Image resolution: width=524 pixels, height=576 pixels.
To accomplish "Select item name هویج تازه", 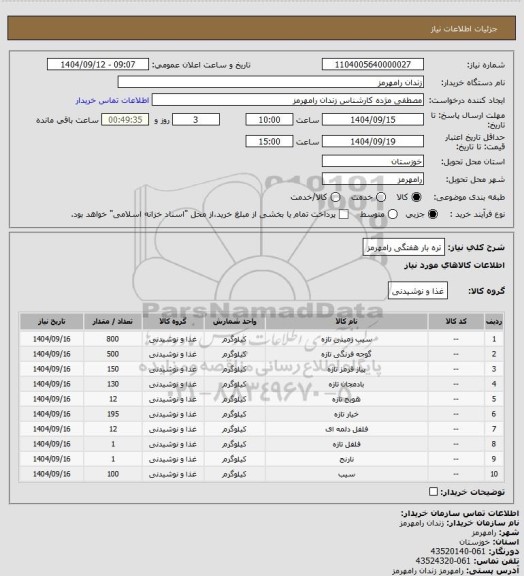I will (x=346, y=399).
